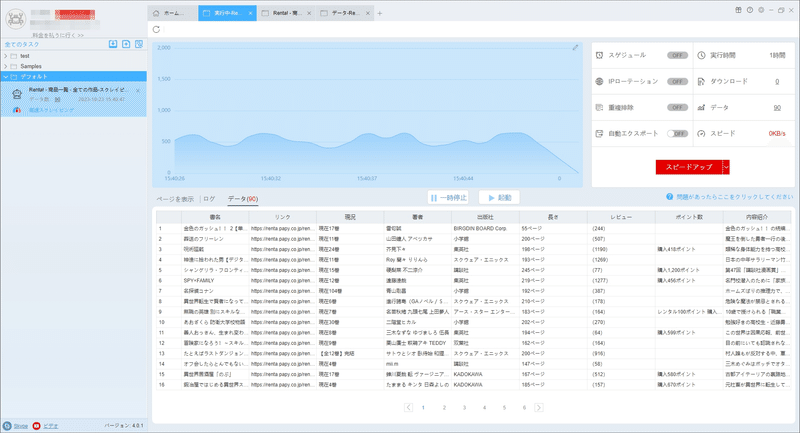
Task: Toggle the IPローテーション OFF switch
Action: pyautogui.click(x=677, y=82)
